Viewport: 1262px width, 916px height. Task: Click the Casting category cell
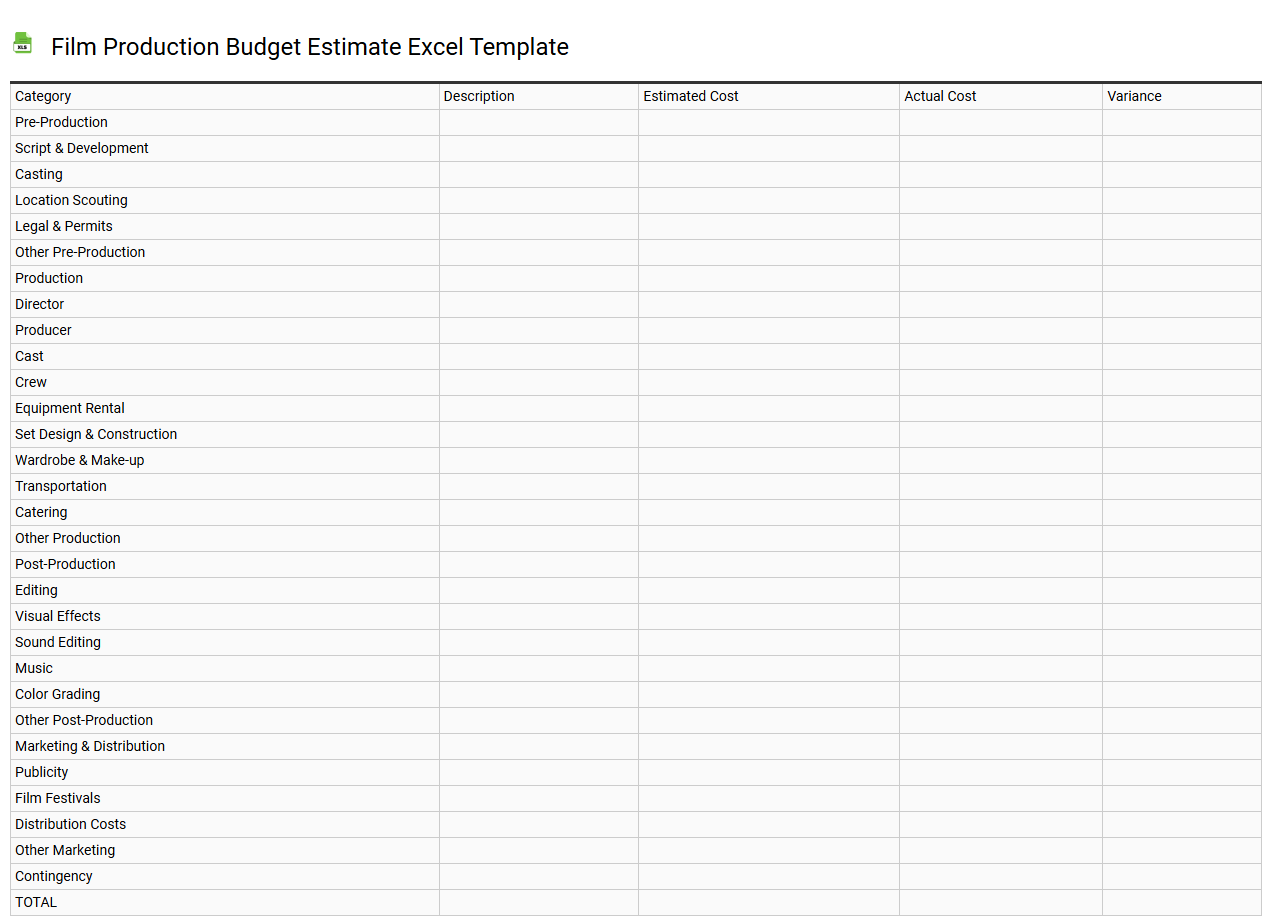click(x=39, y=174)
